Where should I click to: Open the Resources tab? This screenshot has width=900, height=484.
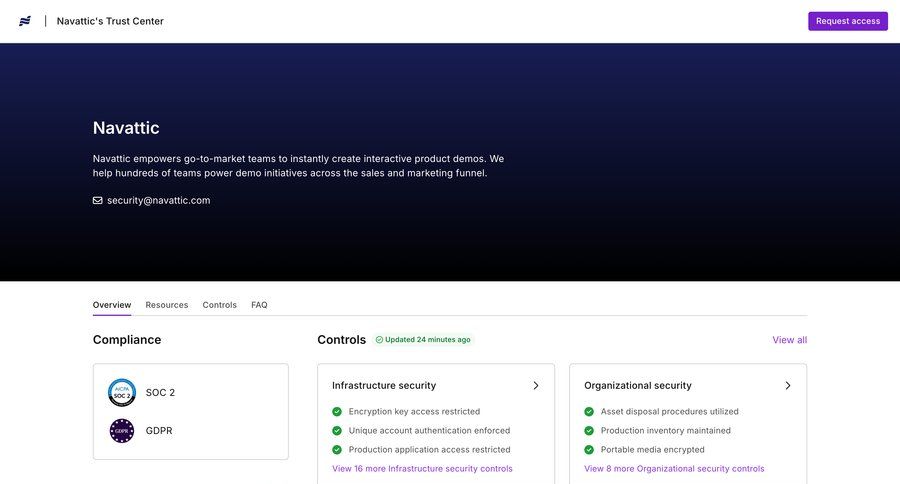coord(166,305)
